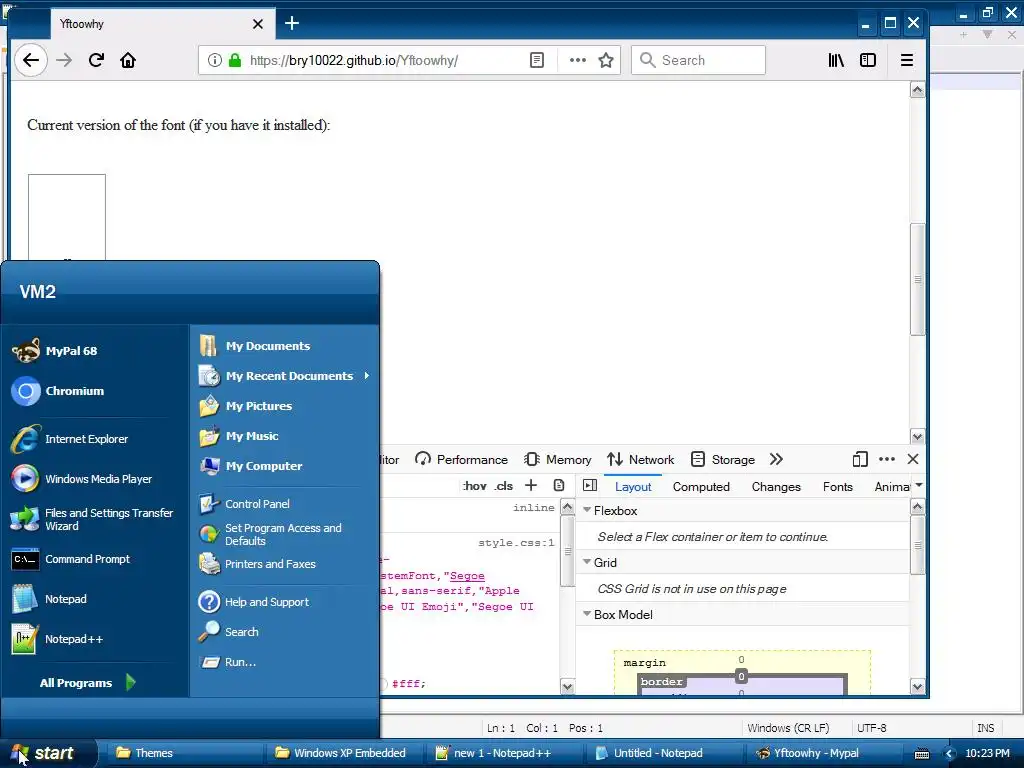Open My Documents folder
The image size is (1024, 768).
point(255,345)
